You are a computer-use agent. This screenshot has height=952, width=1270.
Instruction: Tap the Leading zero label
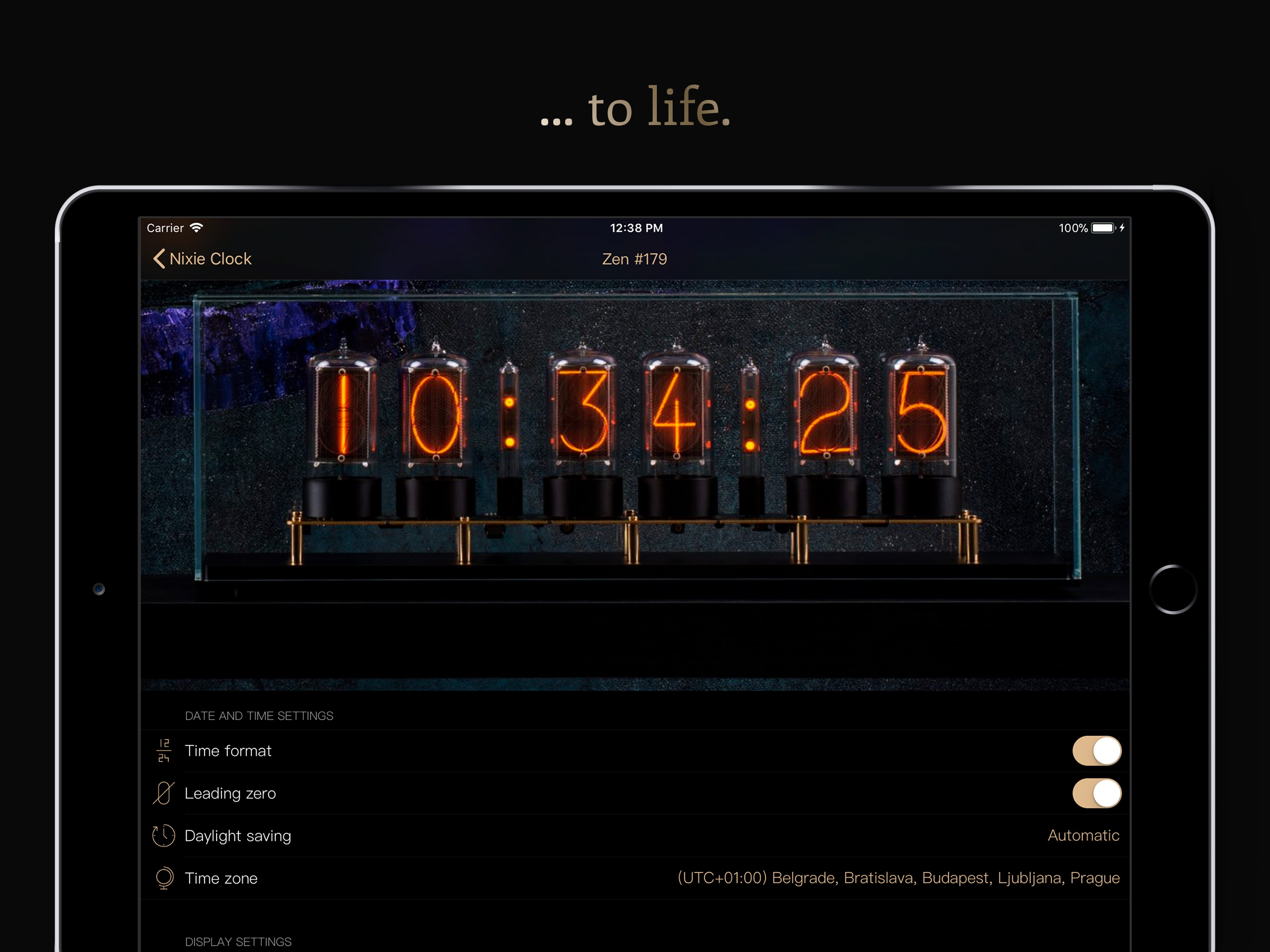(230, 793)
